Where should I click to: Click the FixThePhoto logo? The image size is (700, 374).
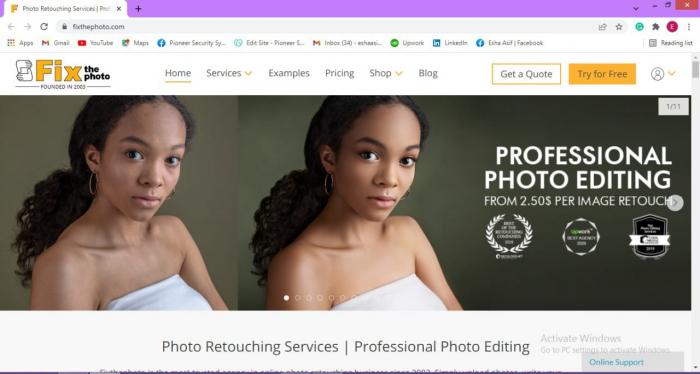click(63, 74)
